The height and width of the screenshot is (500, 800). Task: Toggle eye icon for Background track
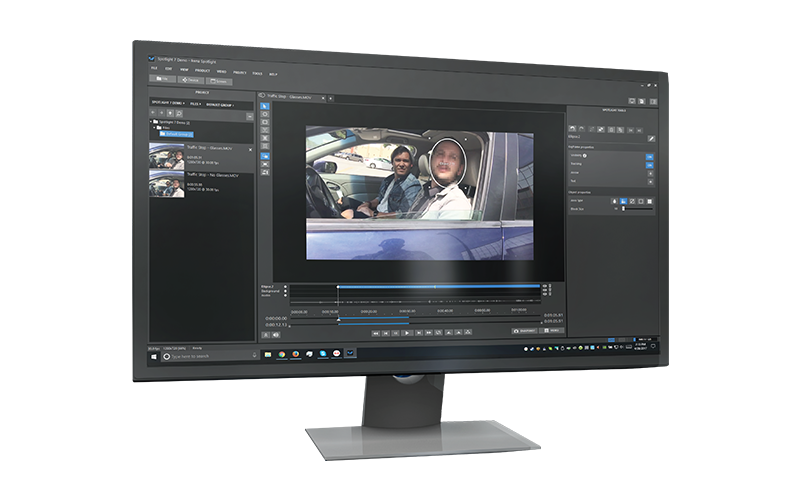544,290
